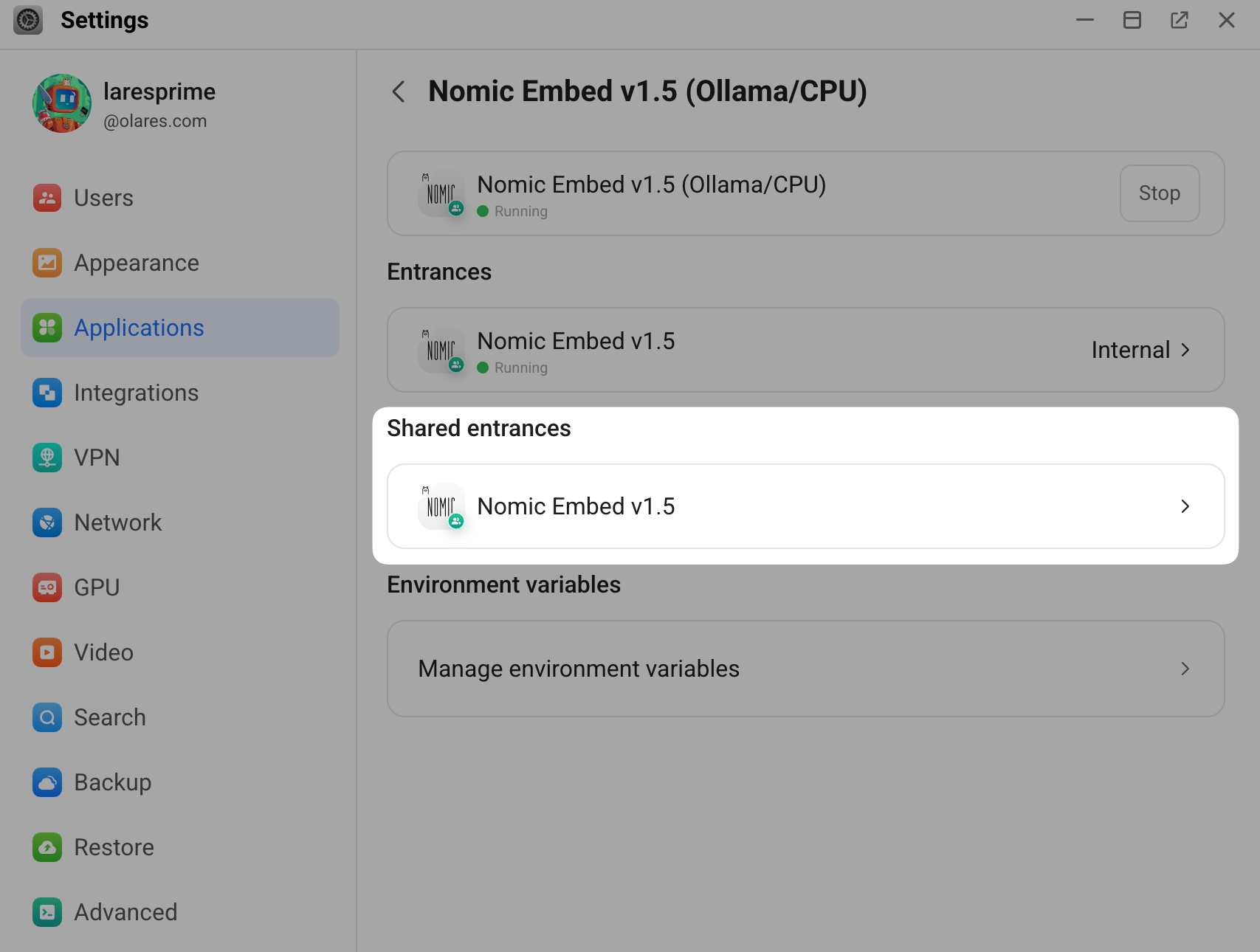Switch to the Advanced section
The height and width of the screenshot is (952, 1260).
click(47, 912)
